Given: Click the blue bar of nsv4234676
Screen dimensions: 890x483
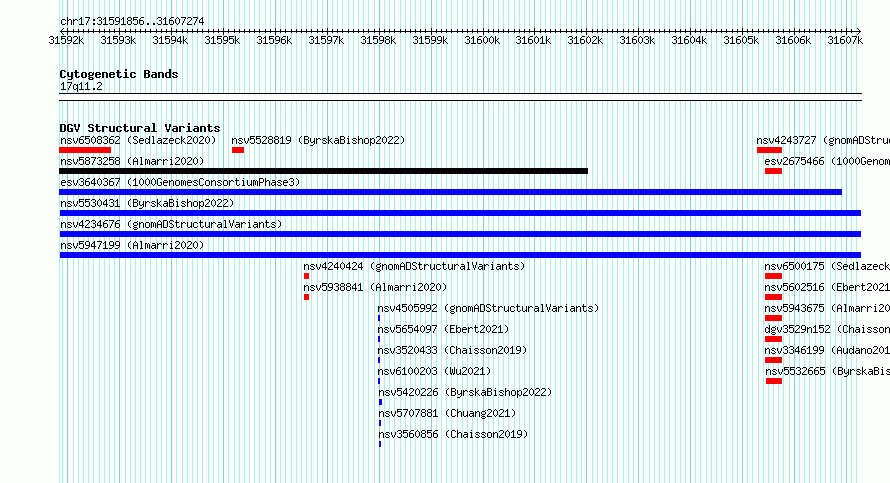Looking at the screenshot, I should pos(460,234).
